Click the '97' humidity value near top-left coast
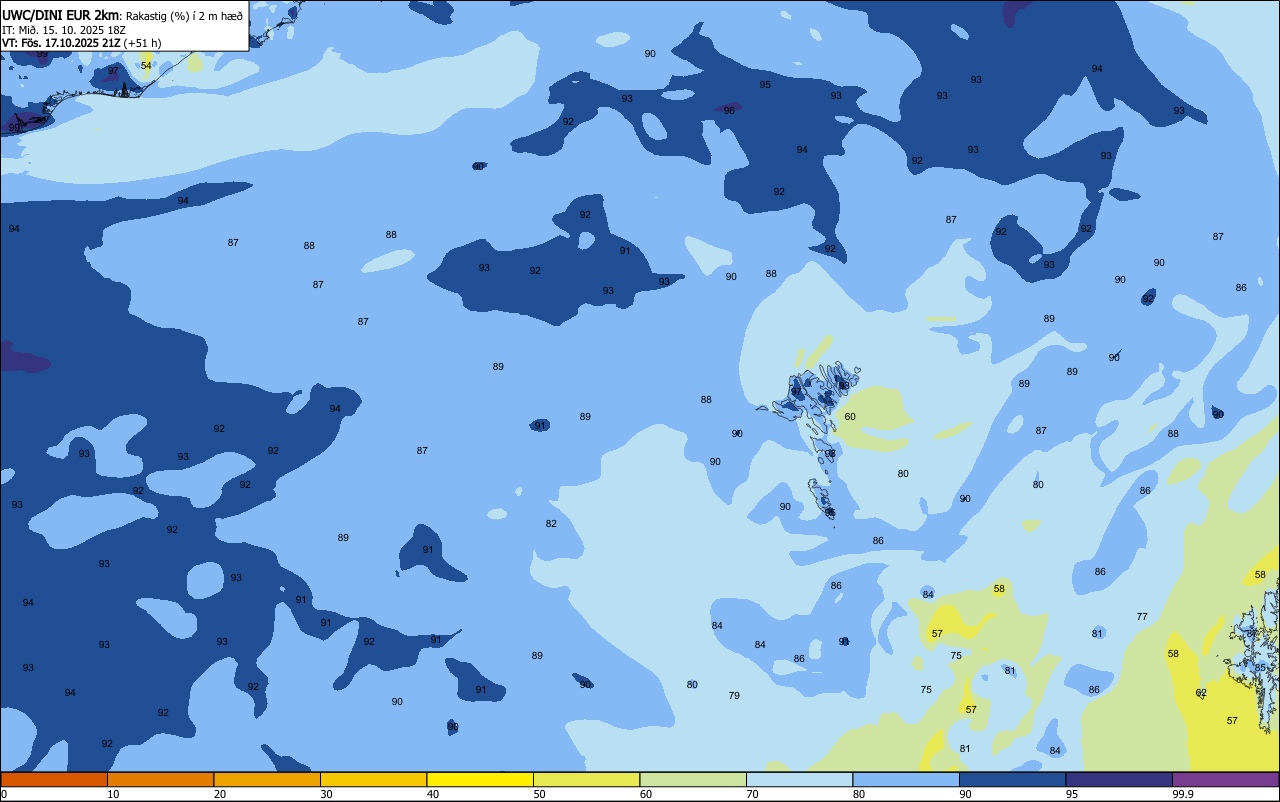The width and height of the screenshot is (1280, 802). (x=113, y=72)
